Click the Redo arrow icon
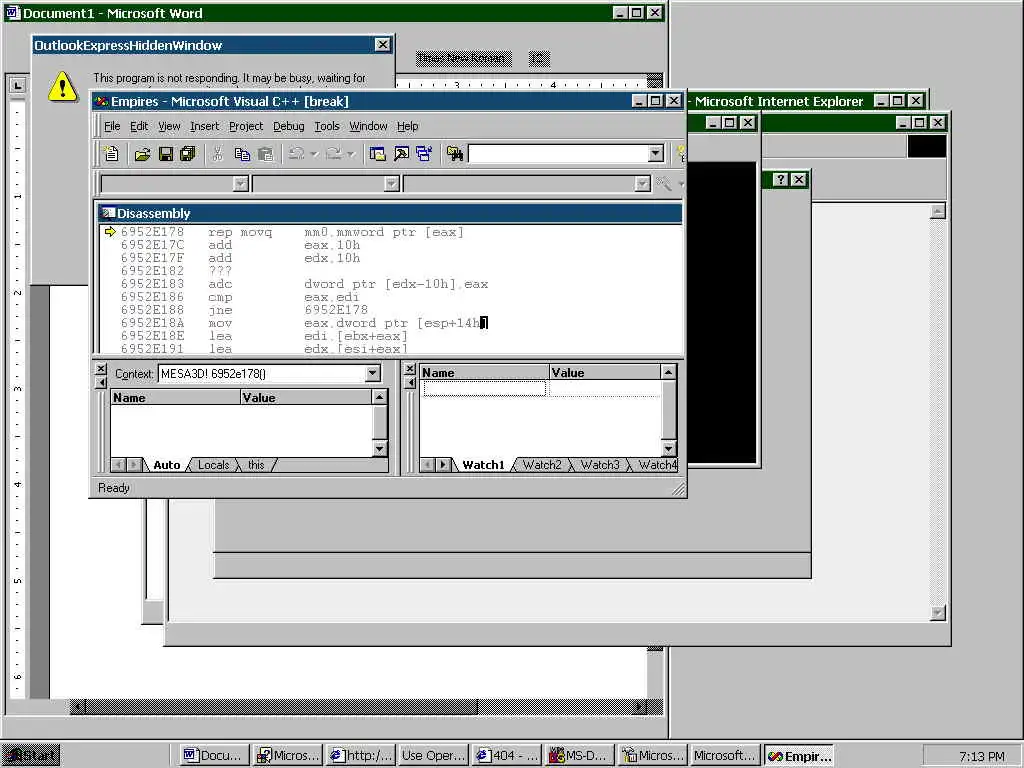Viewport: 1024px width, 768px height. pyautogui.click(x=333, y=154)
